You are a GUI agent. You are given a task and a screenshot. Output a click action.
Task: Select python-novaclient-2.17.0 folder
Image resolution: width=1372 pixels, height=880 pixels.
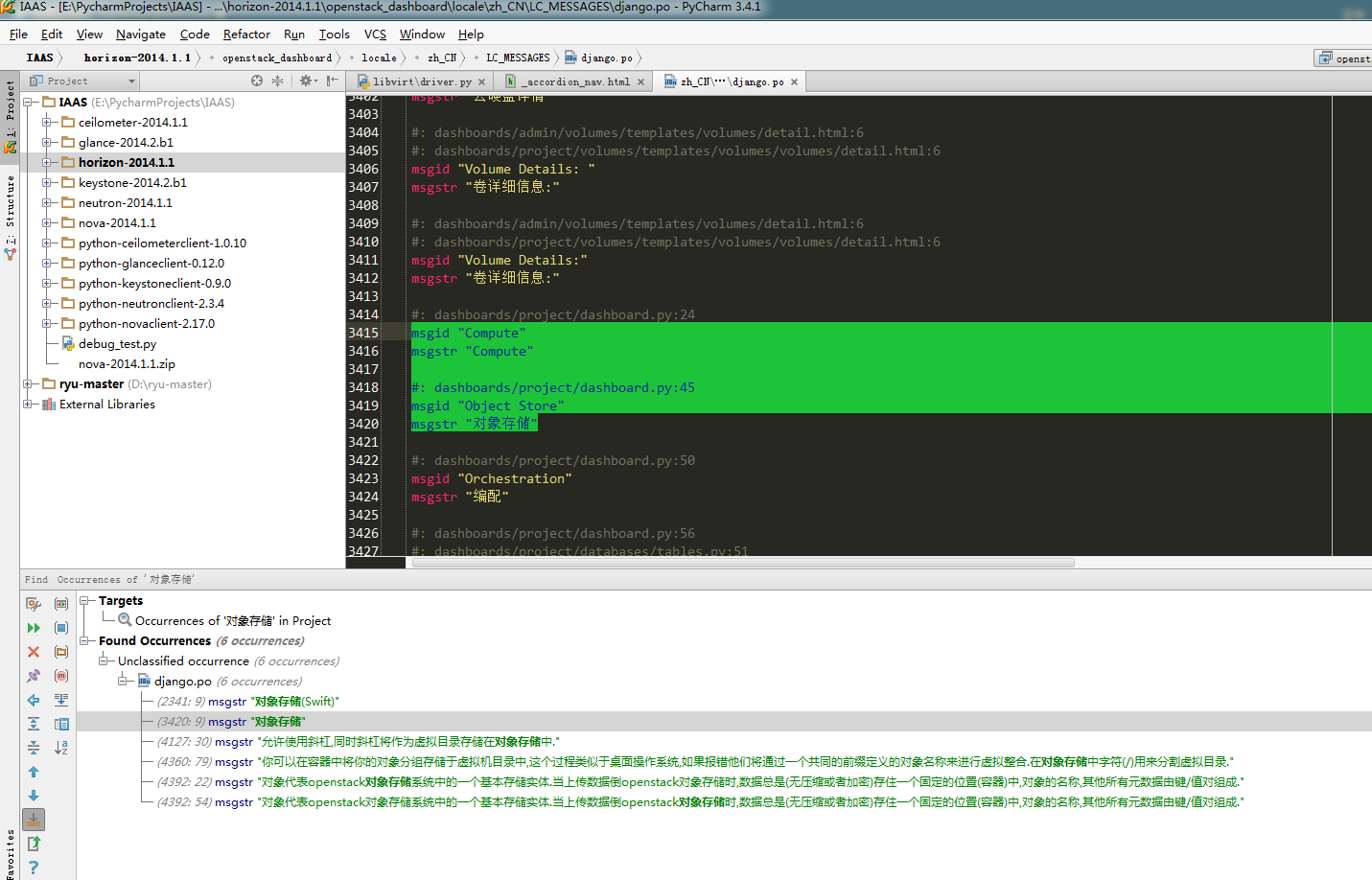point(147,323)
